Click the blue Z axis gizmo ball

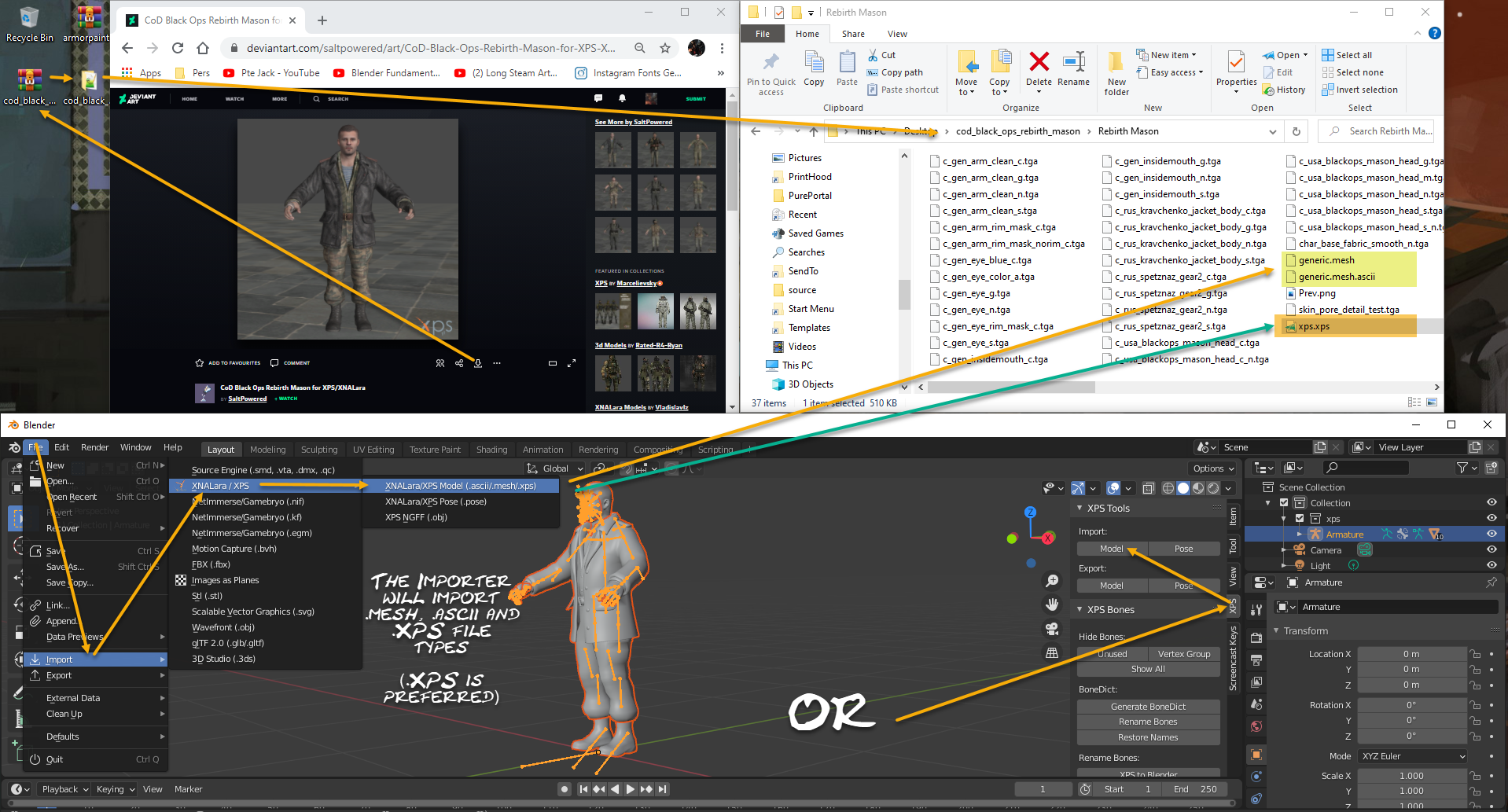click(1030, 513)
